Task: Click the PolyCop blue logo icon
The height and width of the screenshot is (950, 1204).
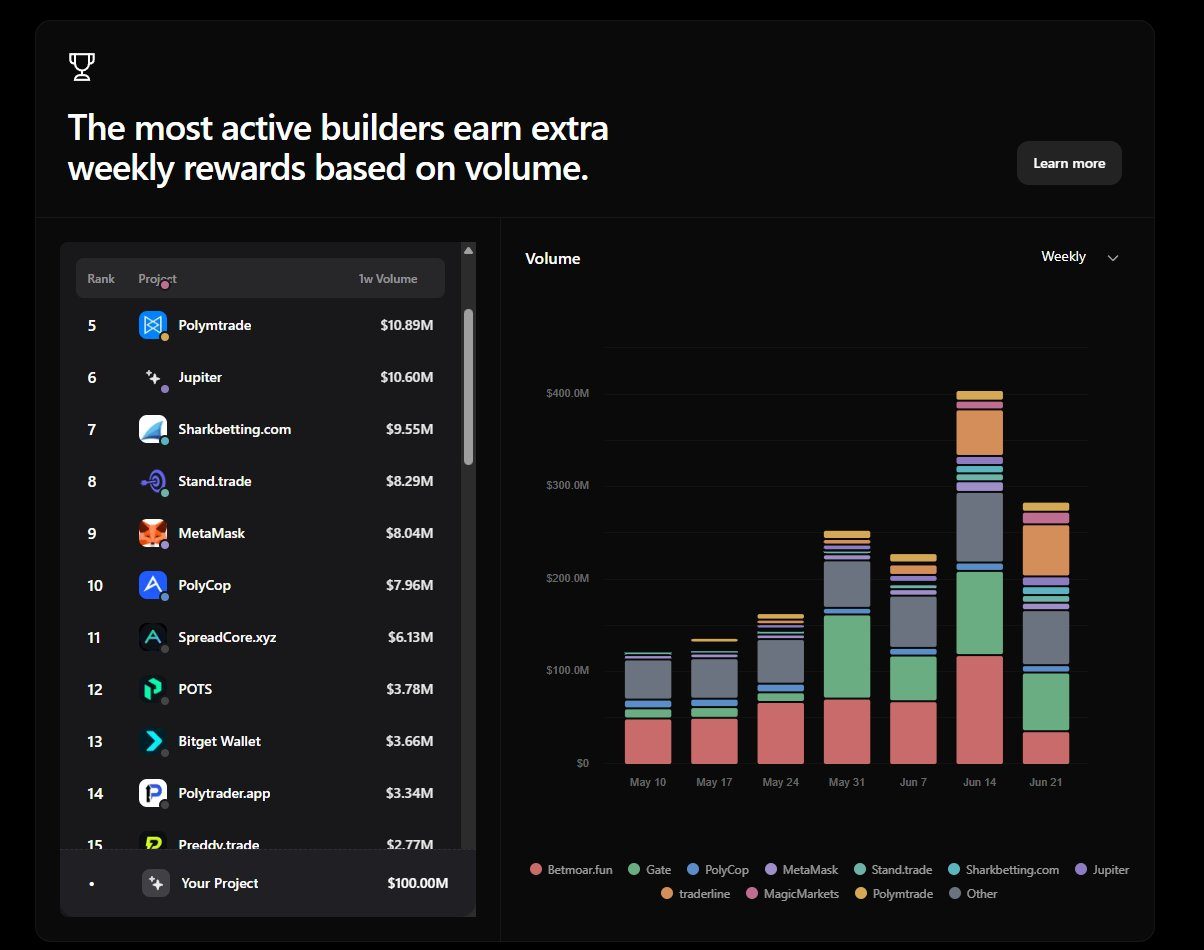Action: point(152,585)
